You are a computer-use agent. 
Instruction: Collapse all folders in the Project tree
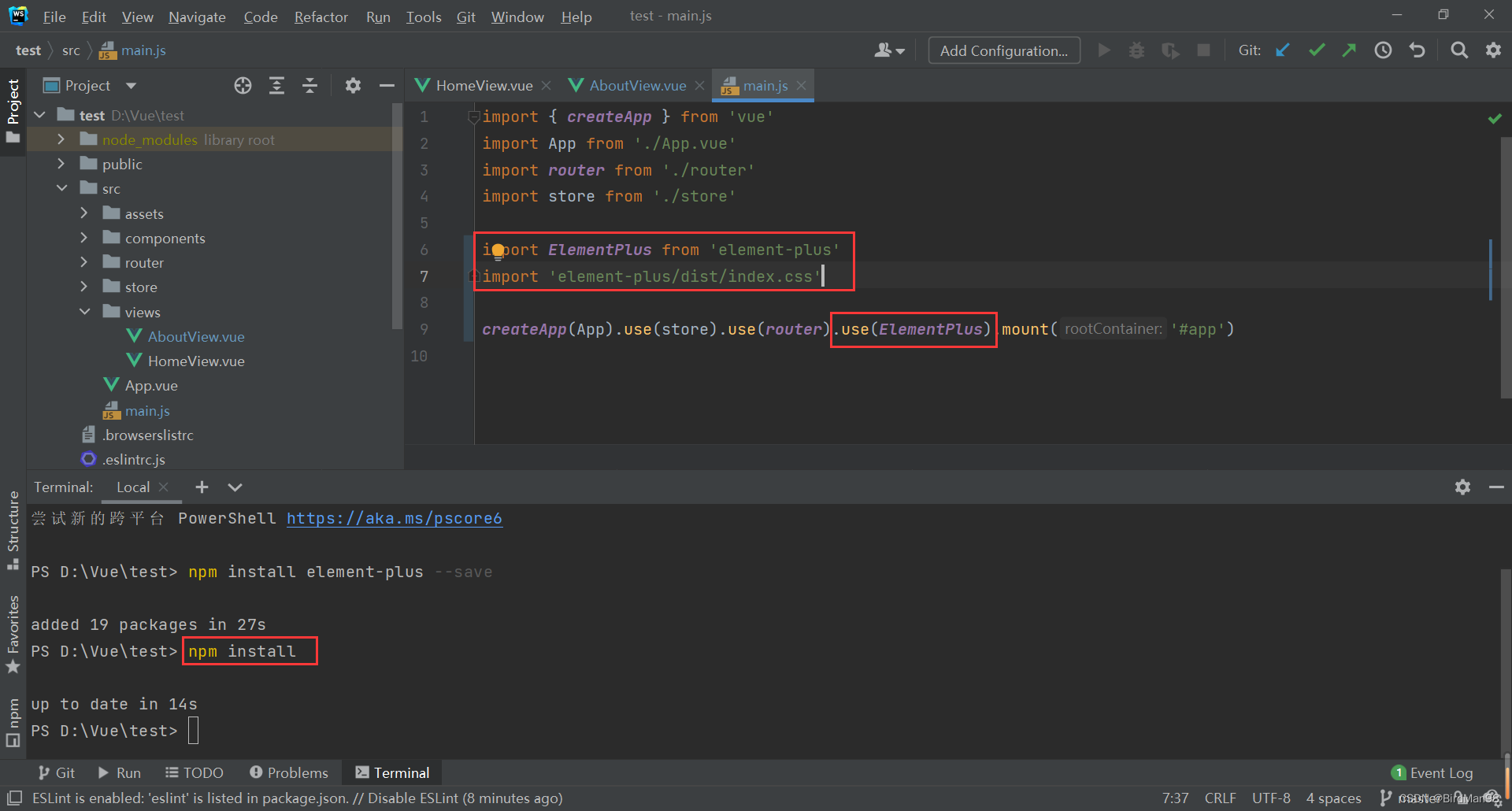[309, 85]
